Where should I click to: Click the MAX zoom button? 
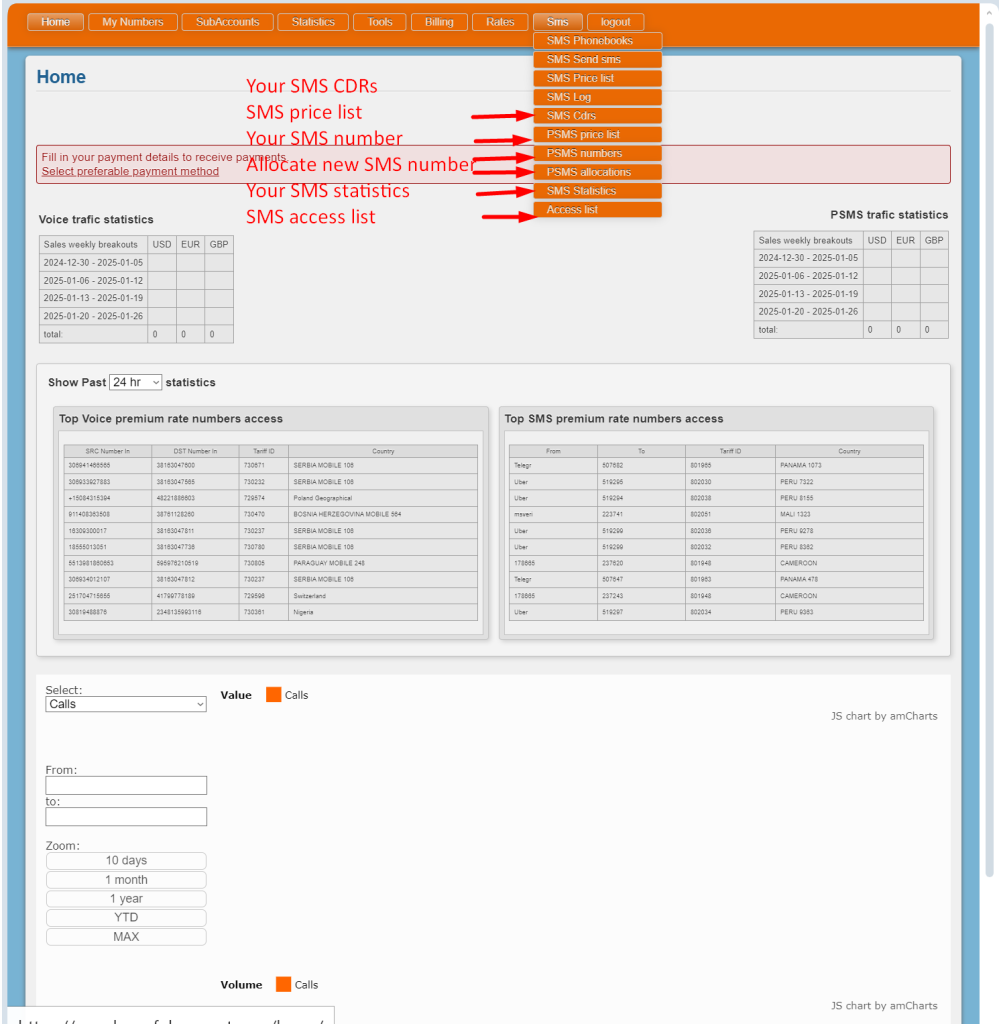[126, 936]
